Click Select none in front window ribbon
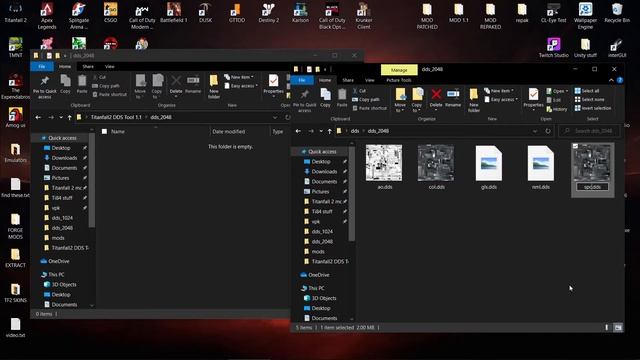Viewport: 640px width, 360px height. 589,99
